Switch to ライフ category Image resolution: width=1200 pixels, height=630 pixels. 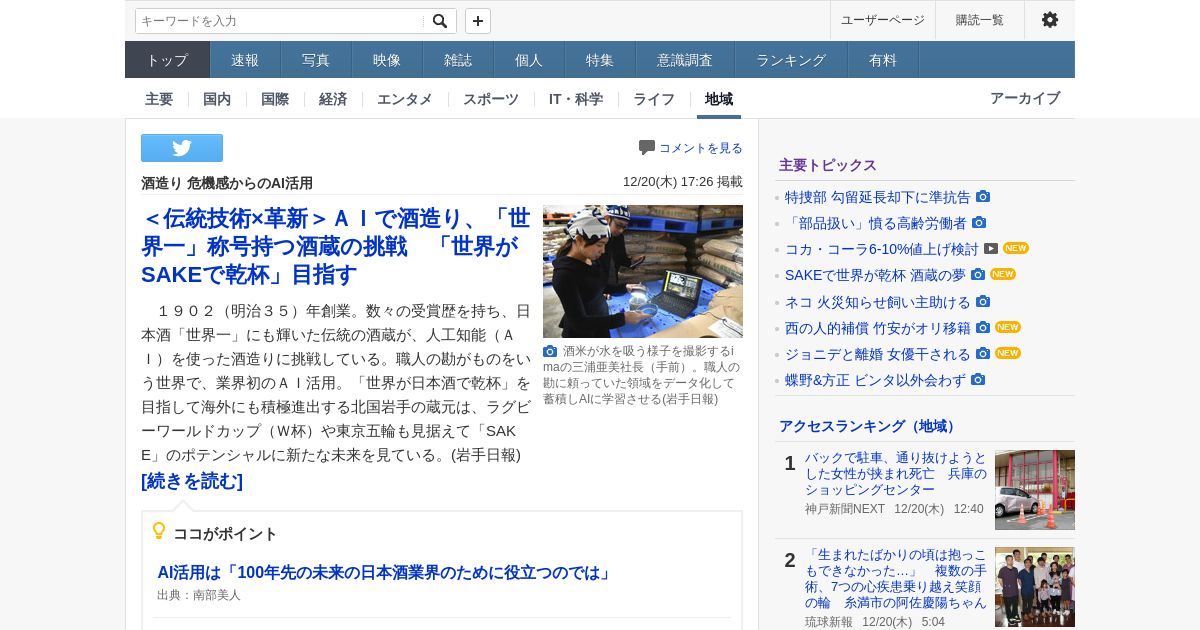click(654, 99)
